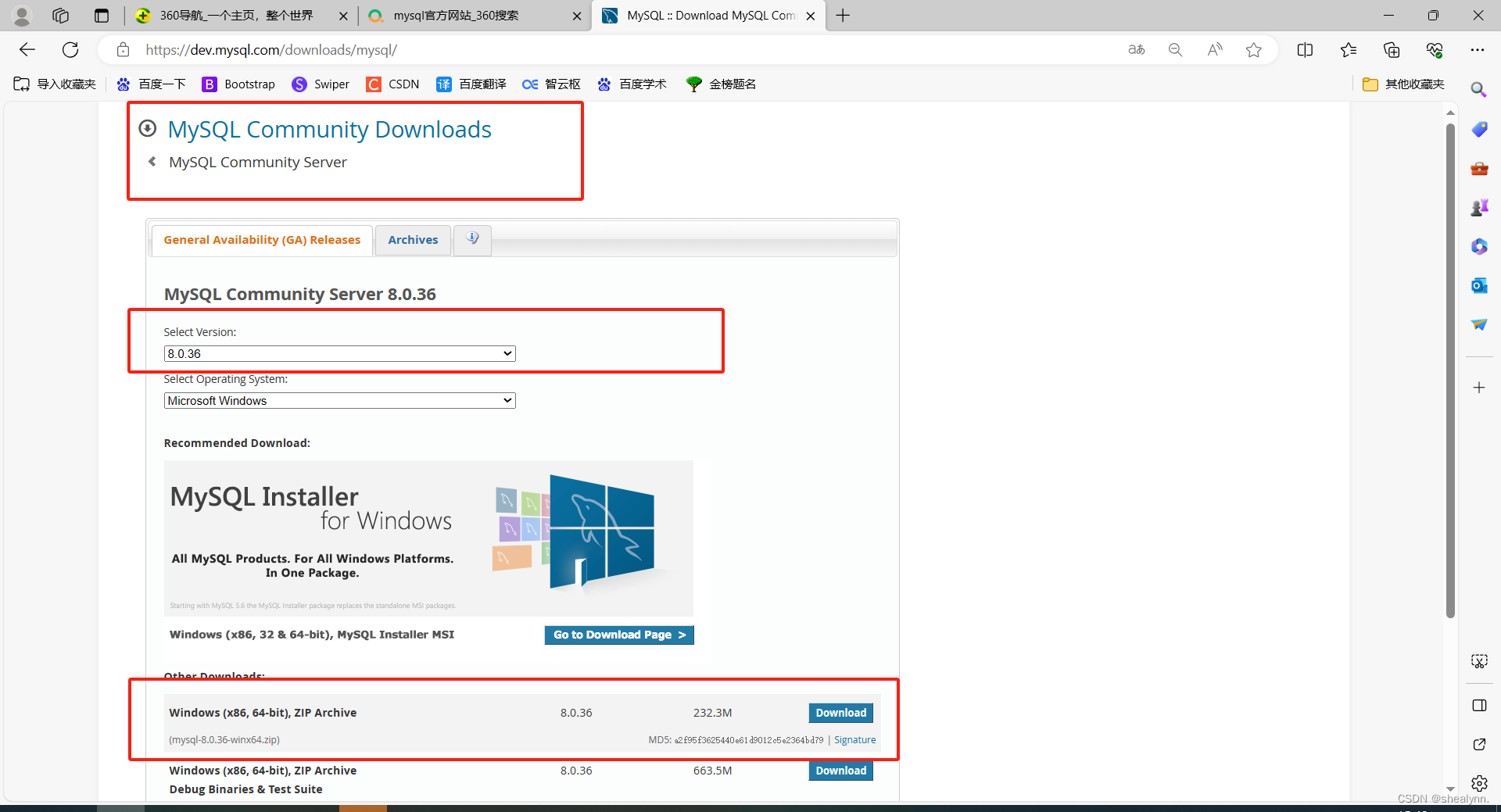Open the shopping tag icon in the sidebar
Image resolution: width=1501 pixels, height=812 pixels.
tap(1479, 129)
